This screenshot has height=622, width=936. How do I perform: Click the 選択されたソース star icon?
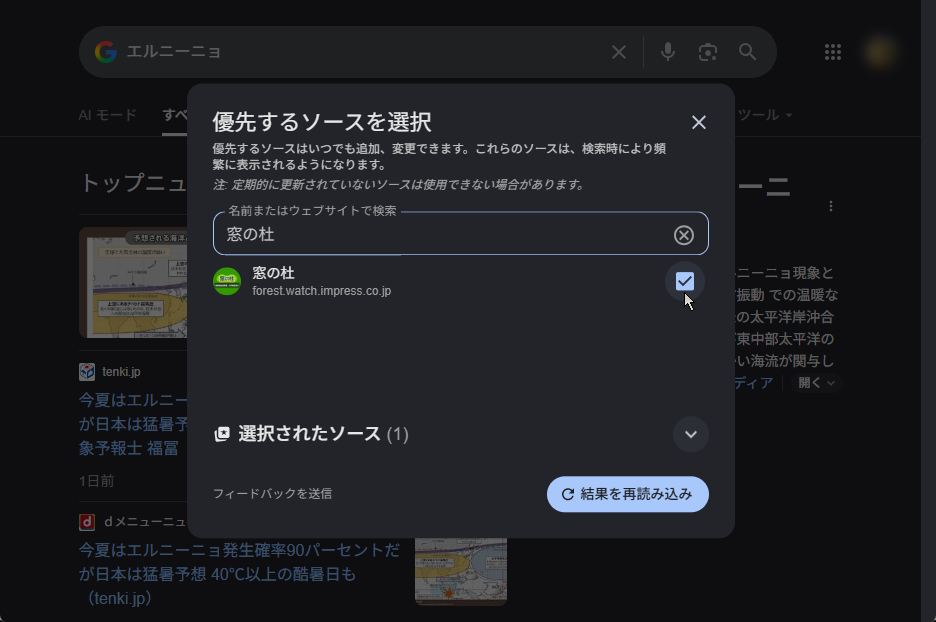(x=222, y=434)
